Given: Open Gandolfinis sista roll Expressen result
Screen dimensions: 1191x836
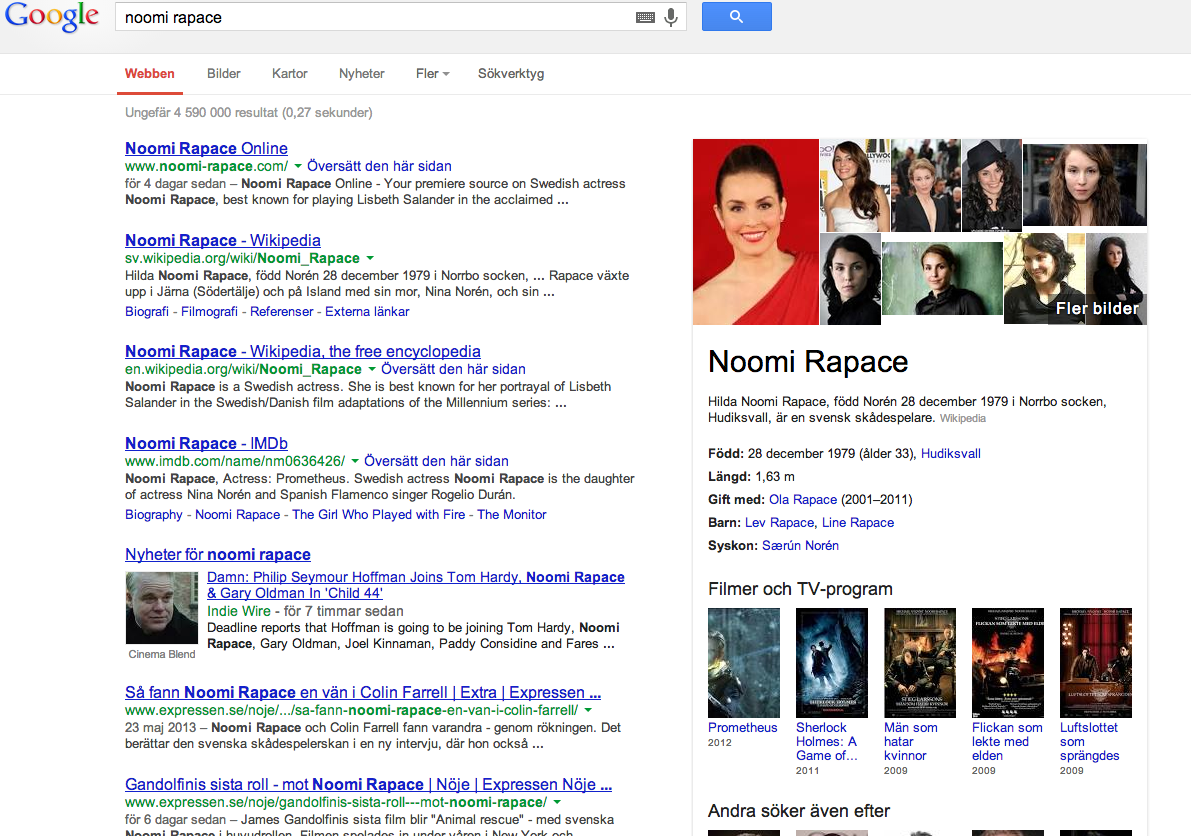Looking at the screenshot, I should tap(368, 784).
